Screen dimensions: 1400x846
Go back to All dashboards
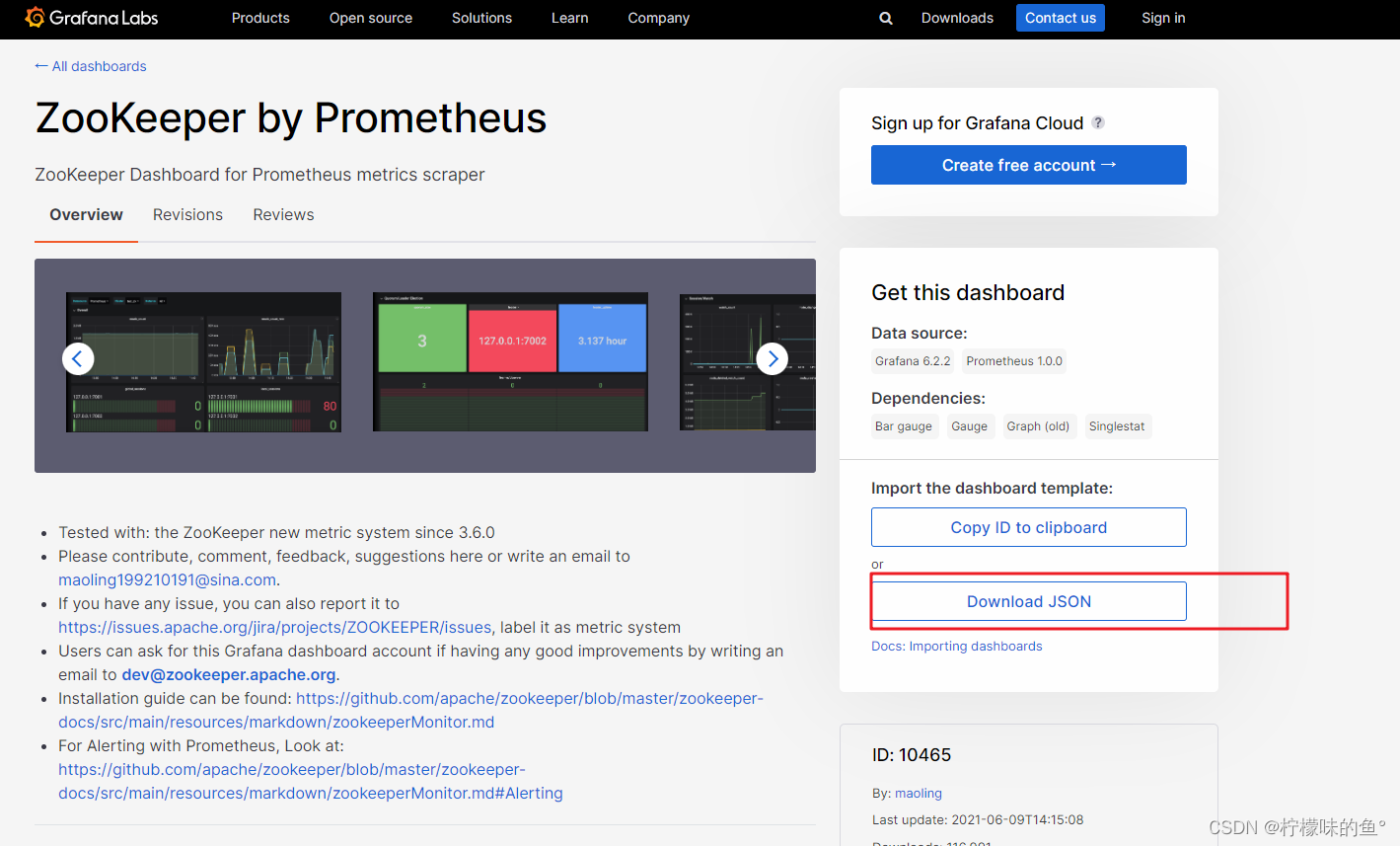point(91,66)
